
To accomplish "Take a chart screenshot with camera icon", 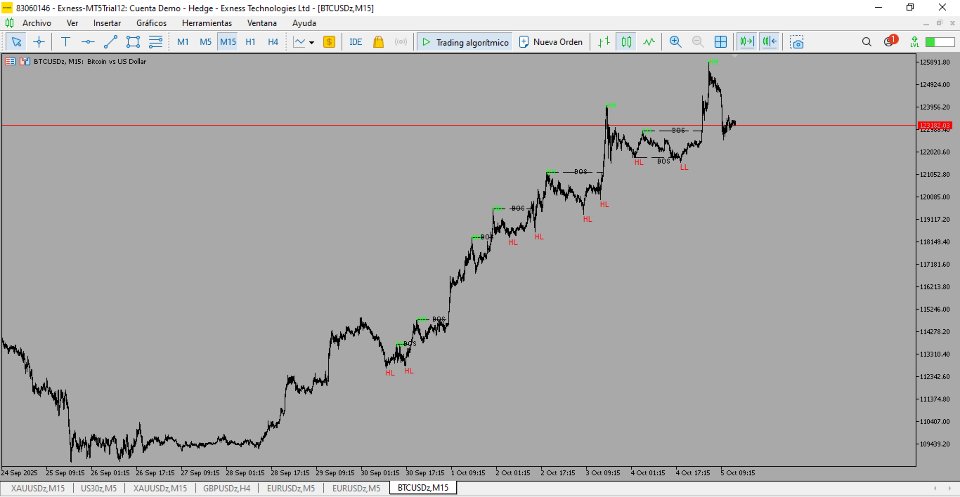I will pos(796,42).
